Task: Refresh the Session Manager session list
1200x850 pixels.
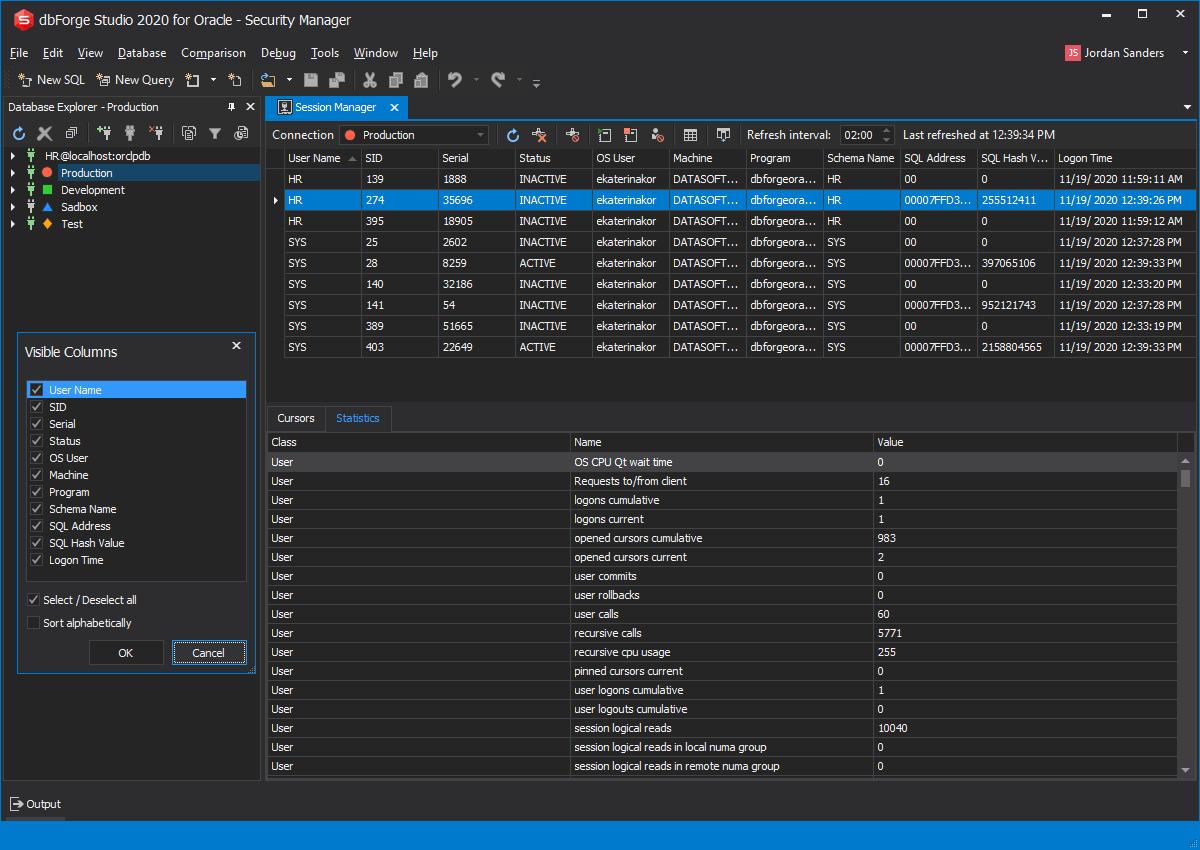Action: (513, 135)
